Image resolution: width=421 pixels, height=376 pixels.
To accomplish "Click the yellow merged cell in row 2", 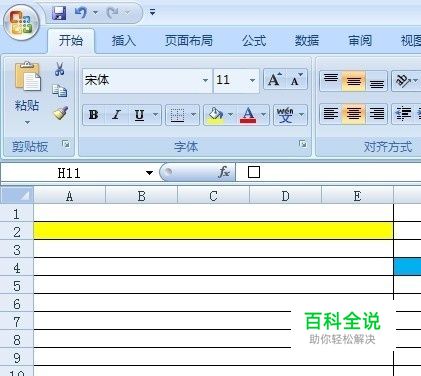I will tap(213, 231).
